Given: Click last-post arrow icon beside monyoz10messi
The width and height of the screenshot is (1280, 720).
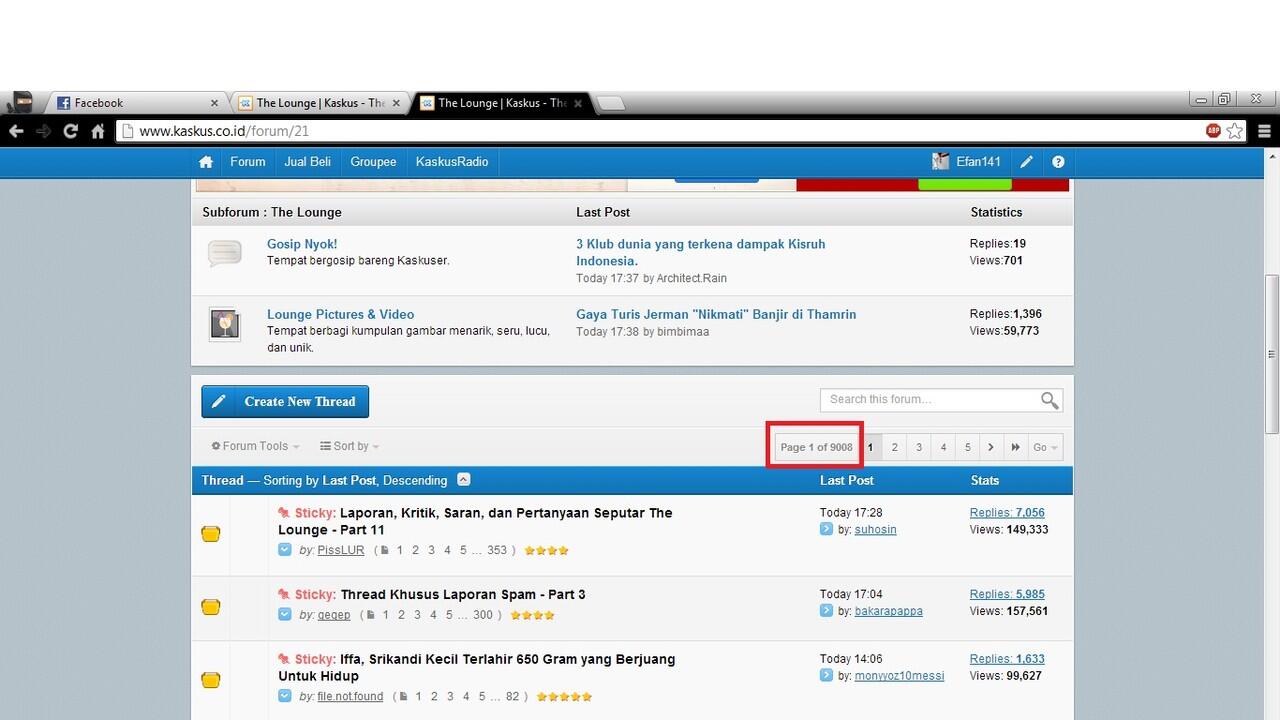Looking at the screenshot, I should 826,675.
